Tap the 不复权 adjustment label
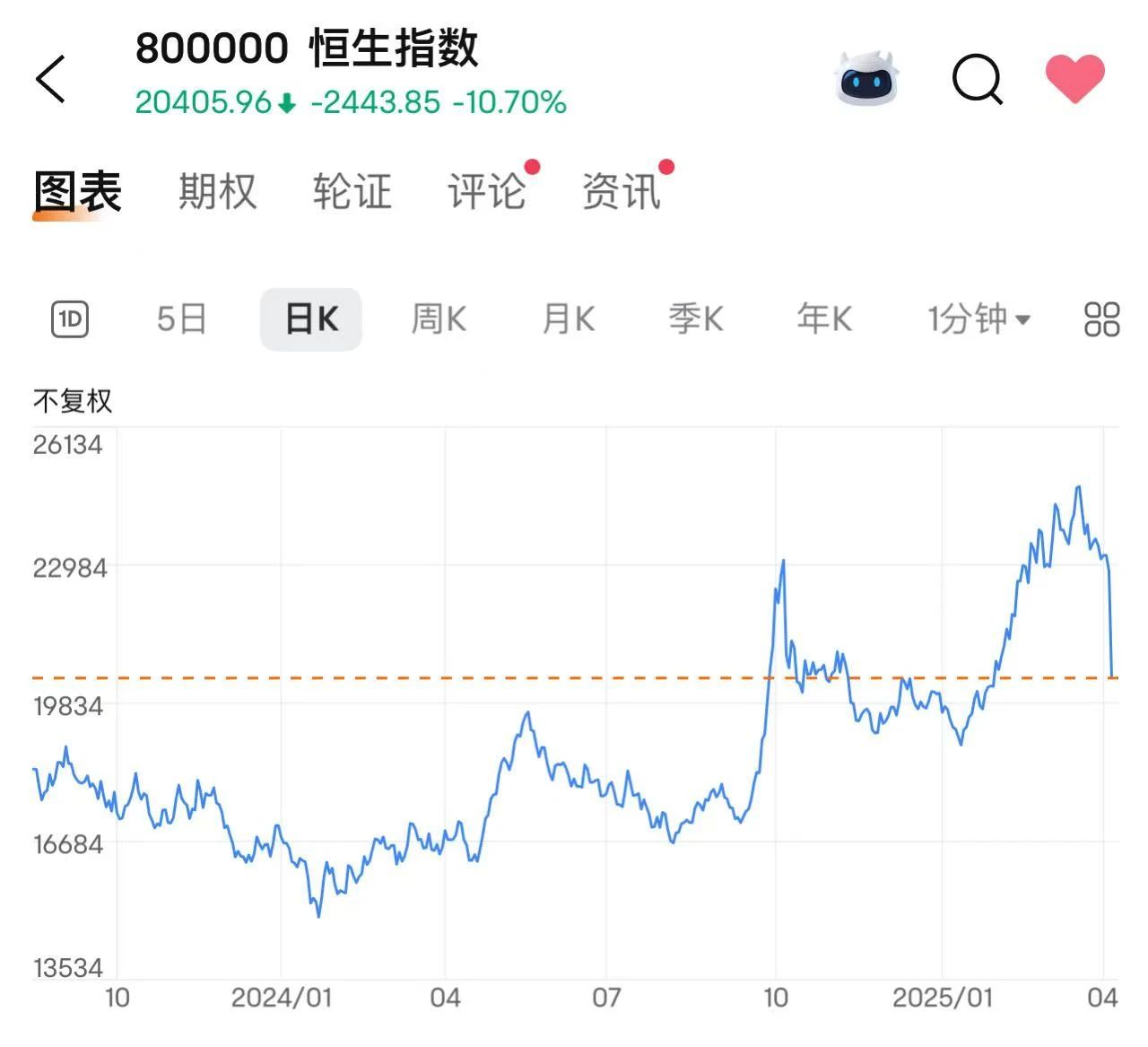 coord(74,401)
